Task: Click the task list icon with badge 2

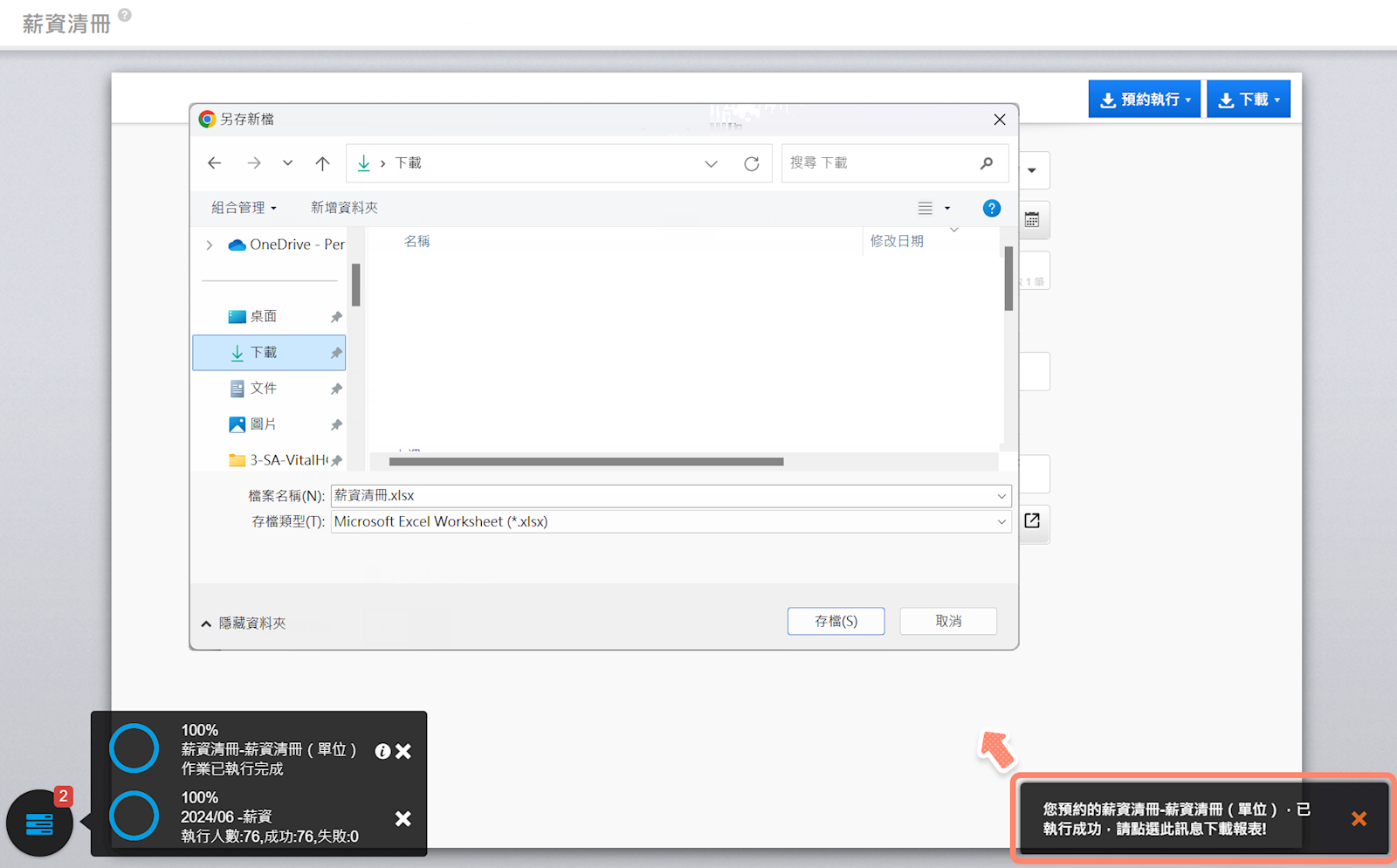Action: coord(39,823)
